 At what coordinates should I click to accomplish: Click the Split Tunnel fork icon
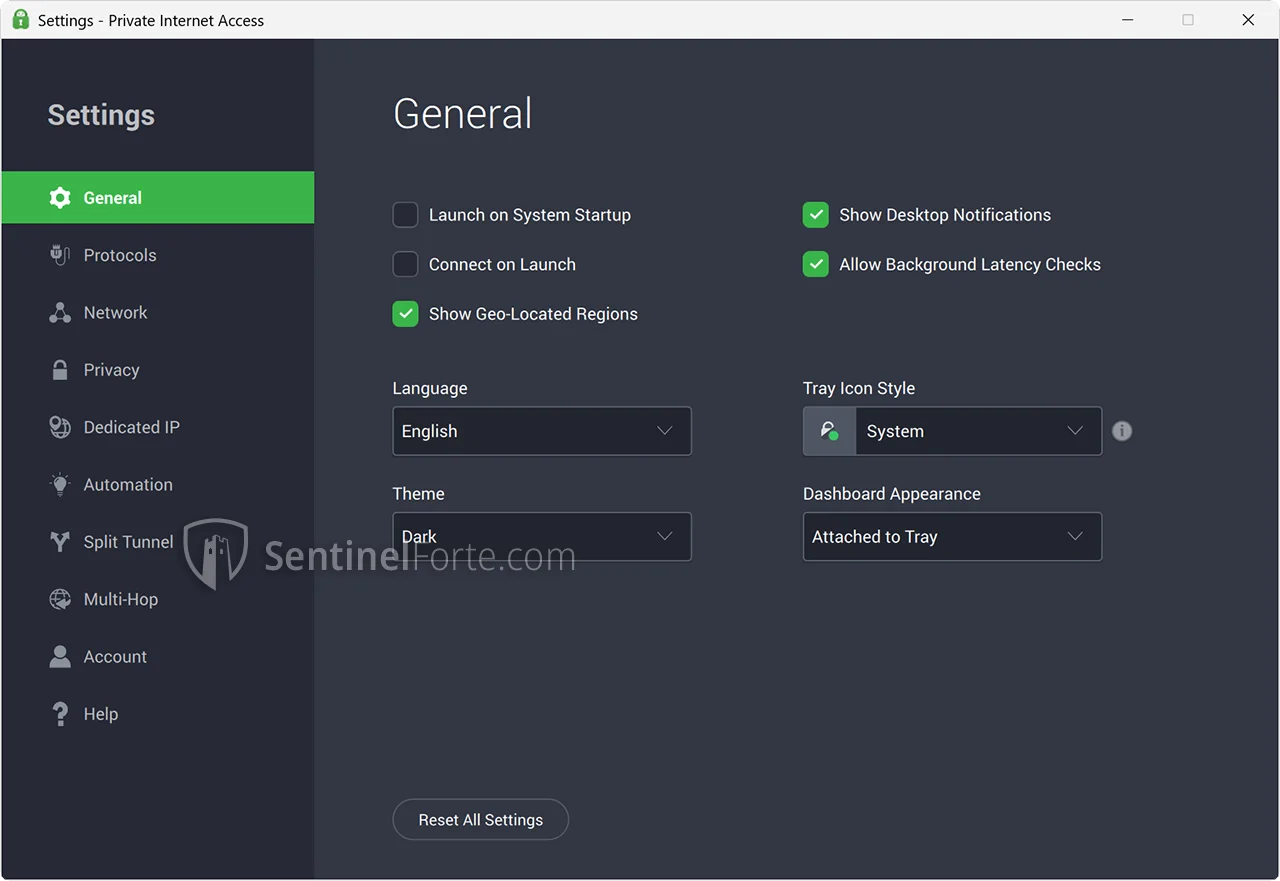pyautogui.click(x=60, y=542)
